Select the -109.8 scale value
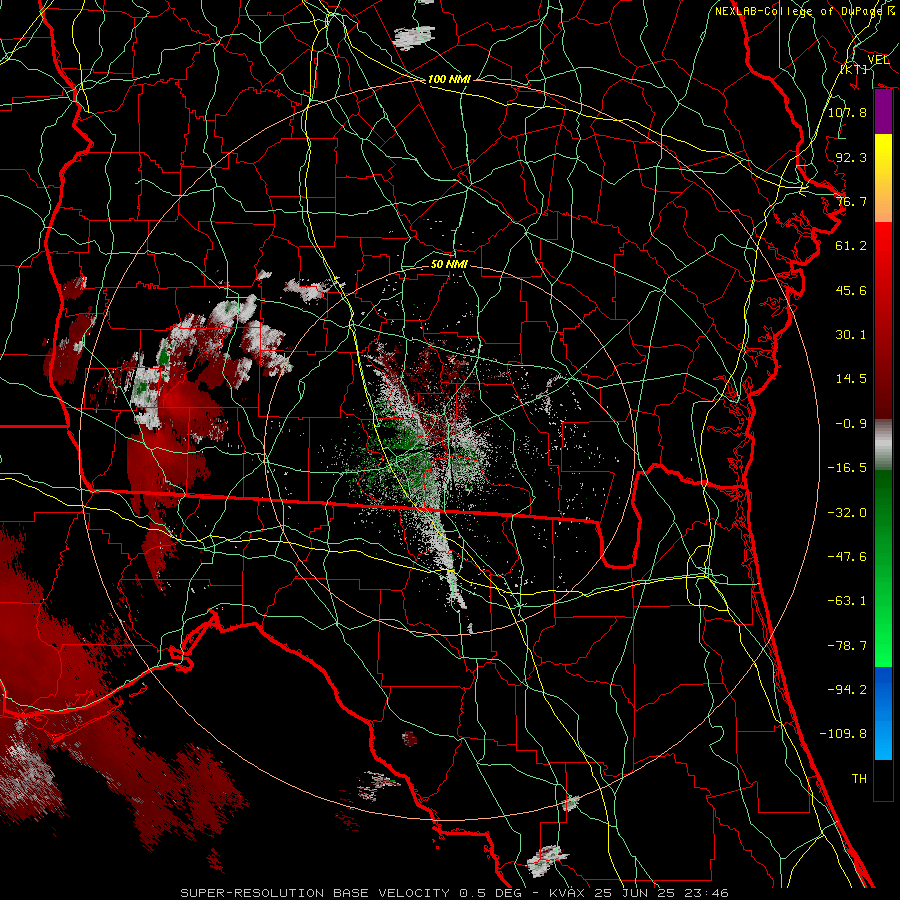 [843, 734]
